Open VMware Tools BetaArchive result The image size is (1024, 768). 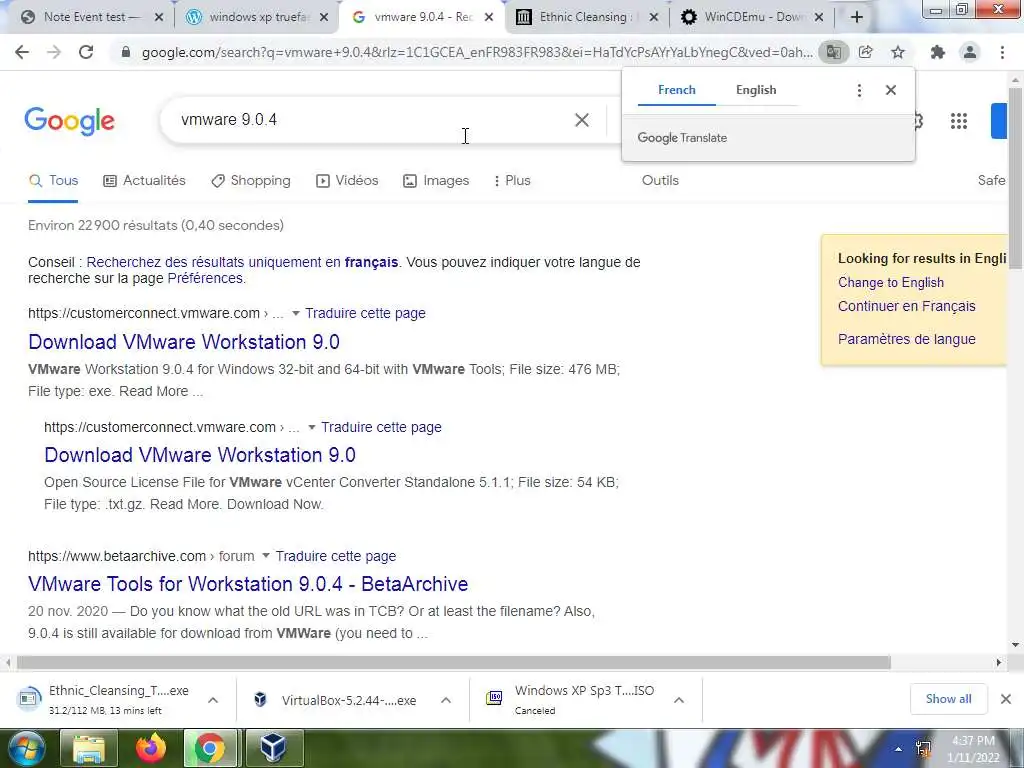(x=248, y=584)
